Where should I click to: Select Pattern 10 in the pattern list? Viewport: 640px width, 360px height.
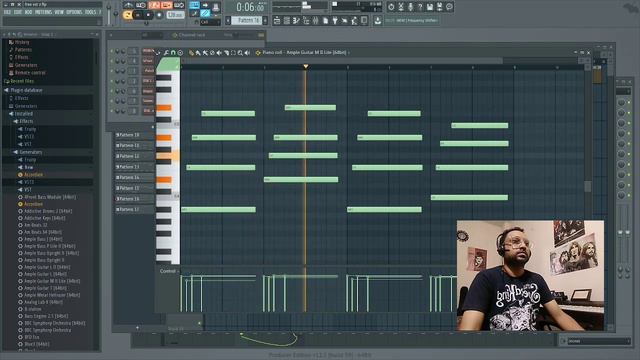click(x=134, y=135)
